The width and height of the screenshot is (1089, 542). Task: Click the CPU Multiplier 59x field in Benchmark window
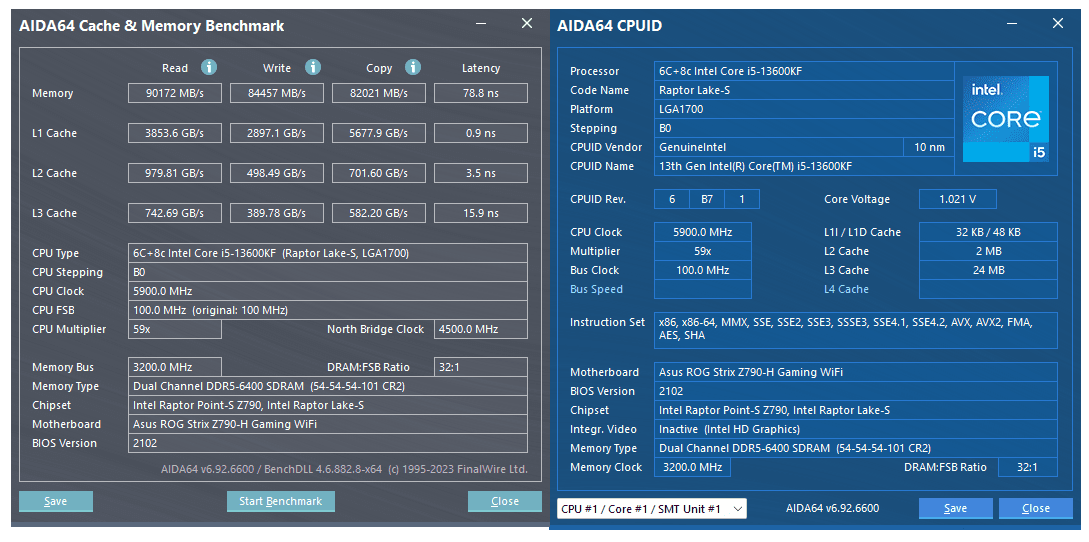point(175,329)
